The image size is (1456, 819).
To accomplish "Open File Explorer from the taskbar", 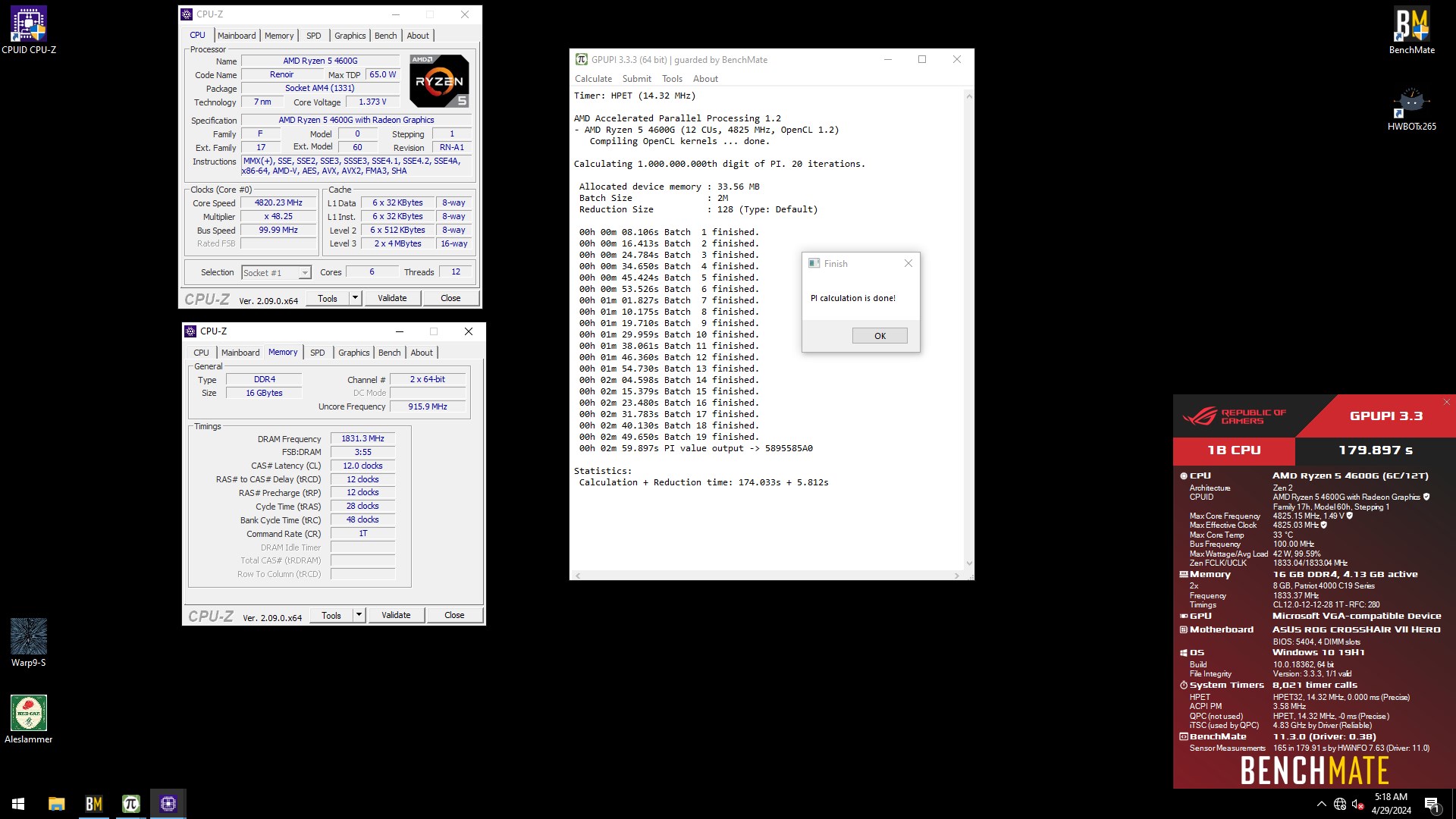I will coord(56,803).
